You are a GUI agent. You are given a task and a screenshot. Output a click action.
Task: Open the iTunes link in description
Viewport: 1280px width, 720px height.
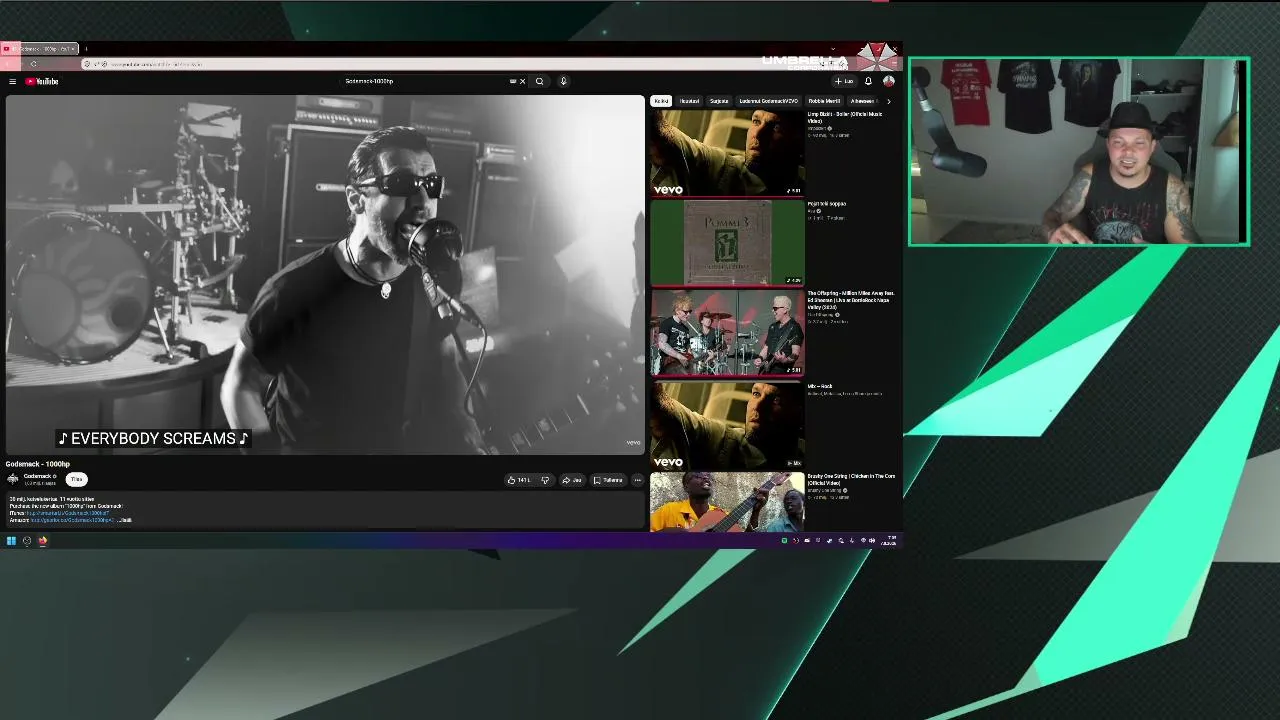67,513
